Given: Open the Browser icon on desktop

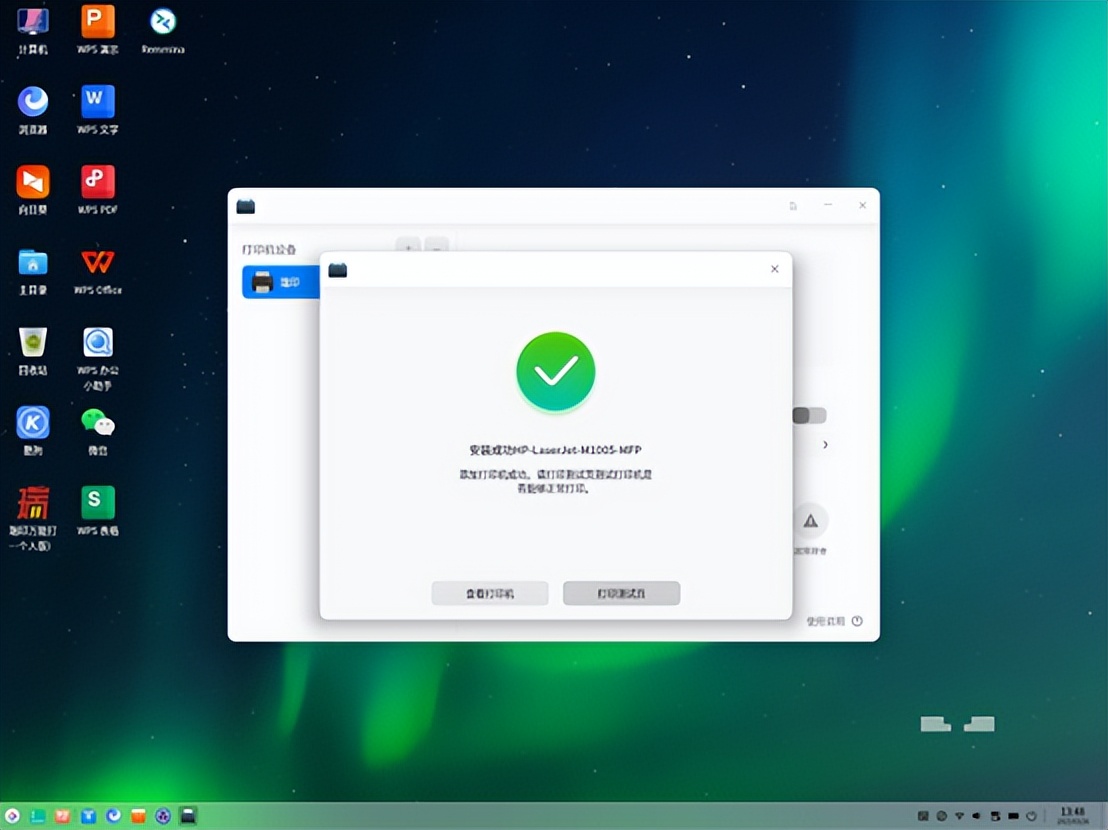Looking at the screenshot, I should tap(31, 101).
